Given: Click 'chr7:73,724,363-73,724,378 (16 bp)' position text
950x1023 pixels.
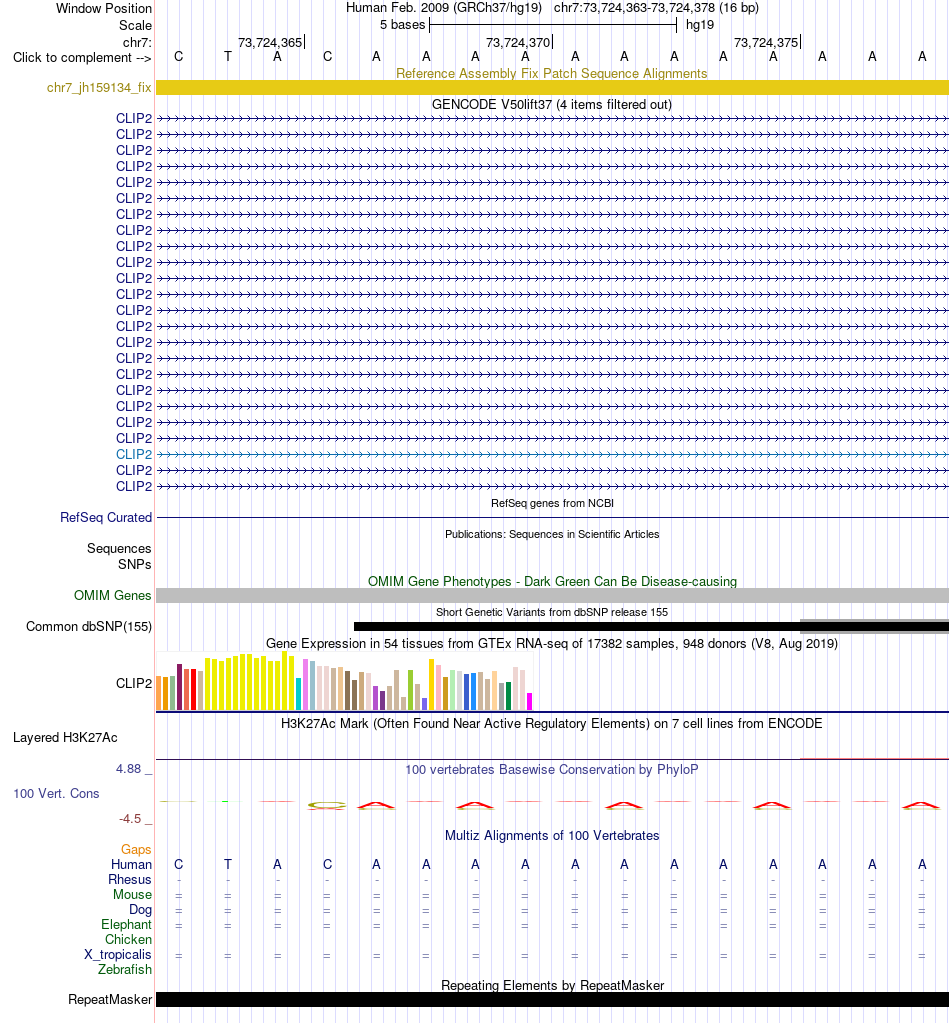Looking at the screenshot, I should pyautogui.click(x=656, y=8).
